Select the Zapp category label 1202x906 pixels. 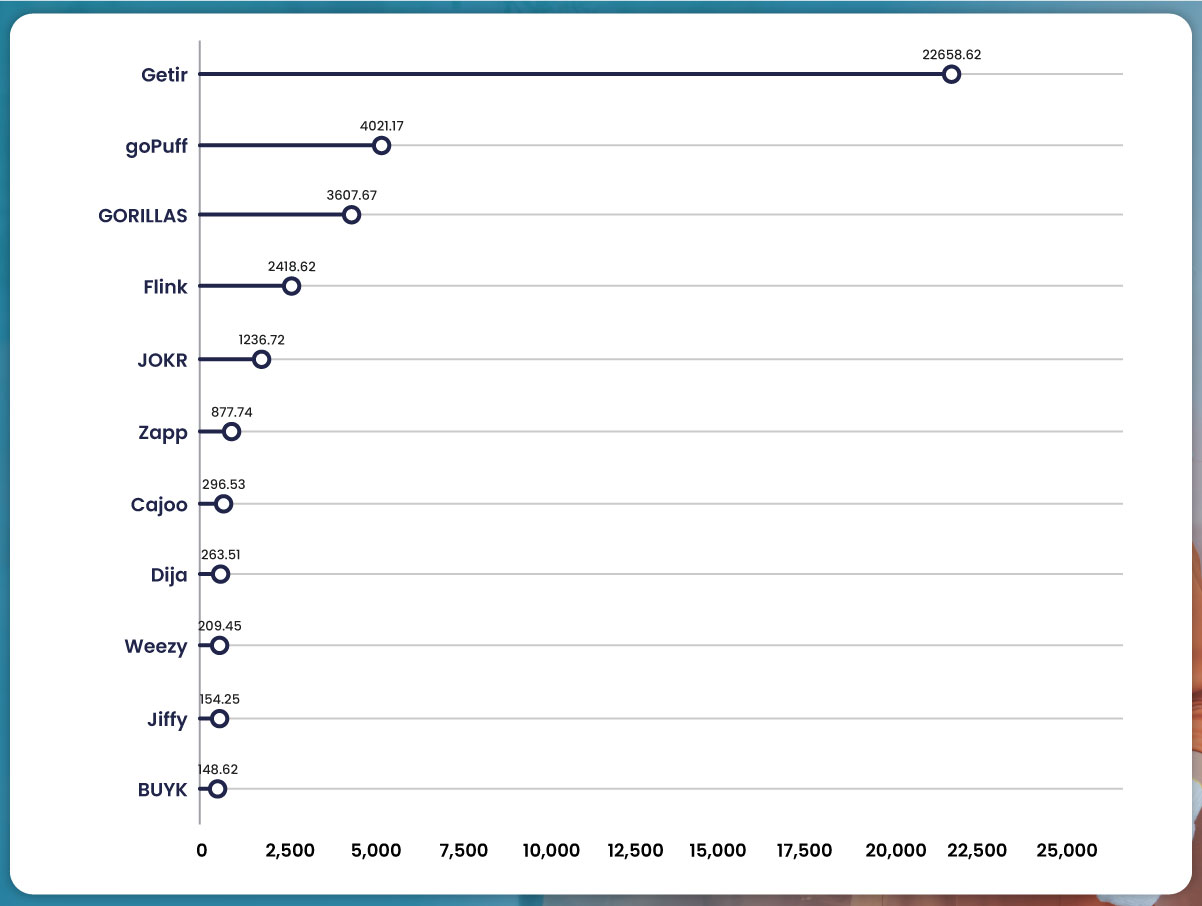[x=163, y=434]
